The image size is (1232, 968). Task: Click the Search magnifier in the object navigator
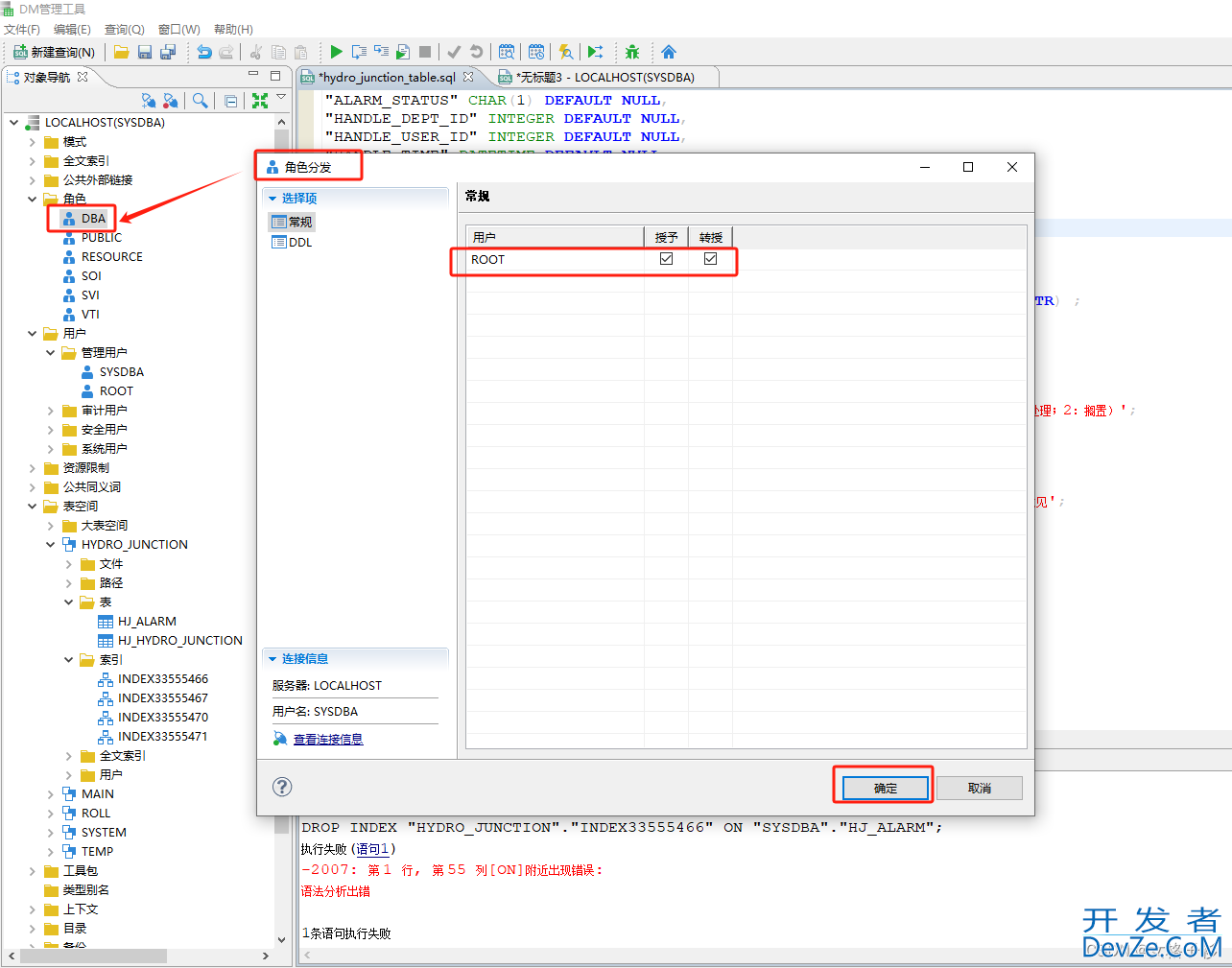[x=200, y=100]
